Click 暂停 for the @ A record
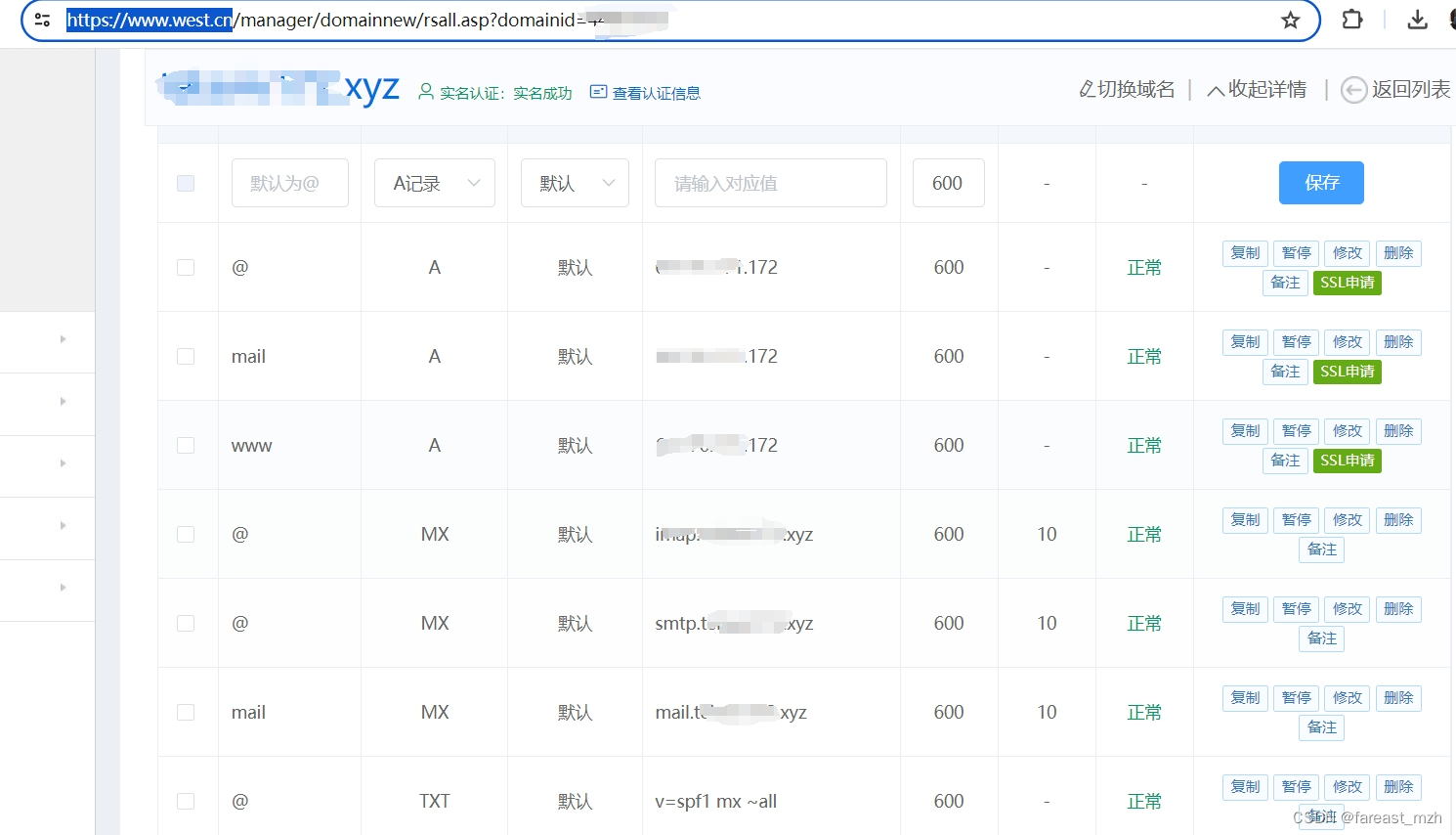This screenshot has width=1456, height=835. (x=1297, y=253)
